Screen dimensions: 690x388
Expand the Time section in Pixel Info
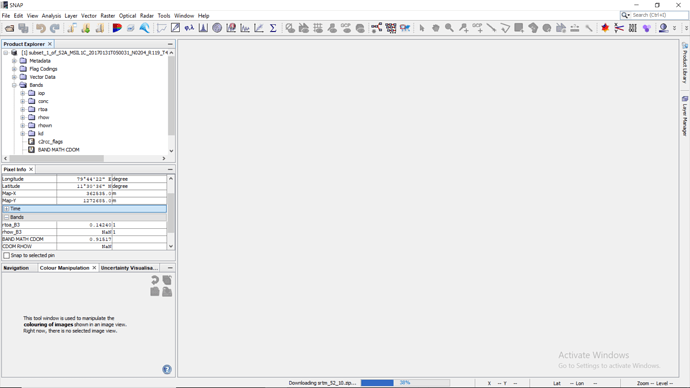pyautogui.click(x=7, y=209)
